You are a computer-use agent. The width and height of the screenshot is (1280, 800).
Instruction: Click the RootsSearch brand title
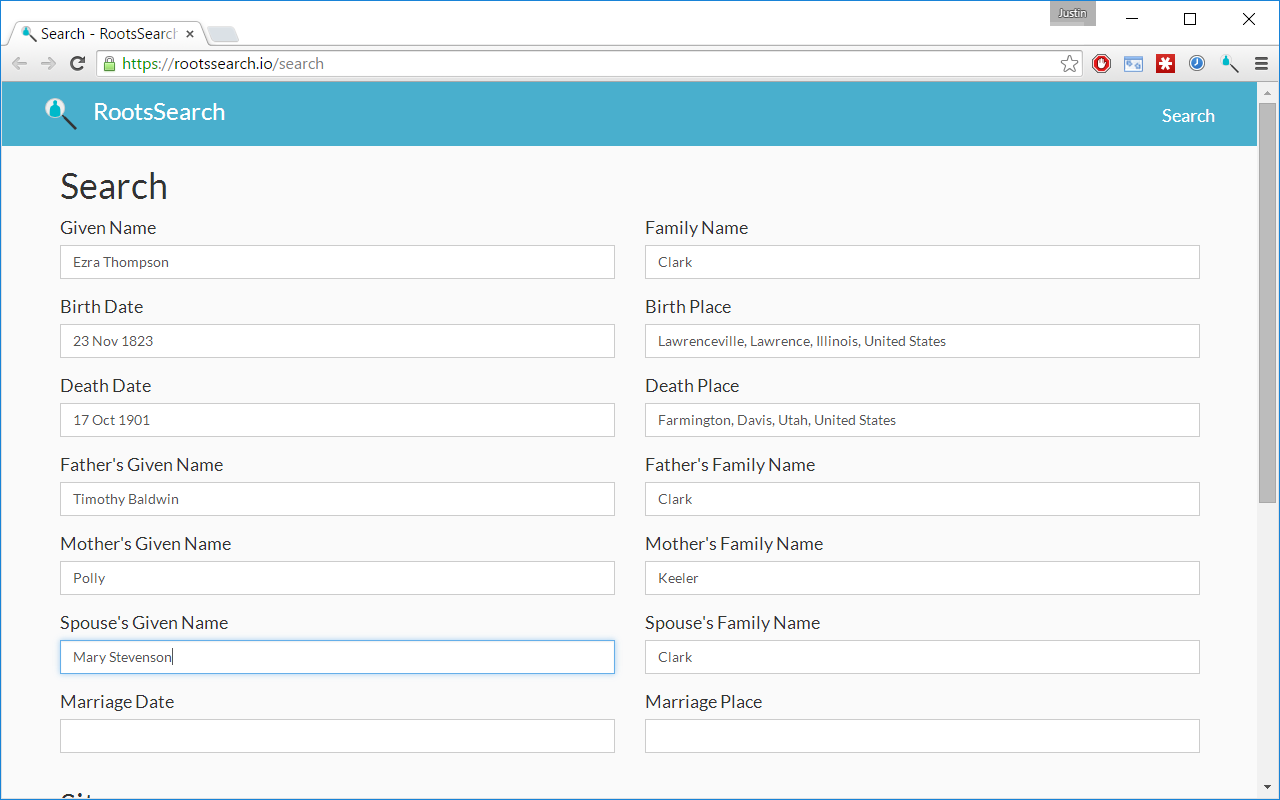(x=159, y=112)
